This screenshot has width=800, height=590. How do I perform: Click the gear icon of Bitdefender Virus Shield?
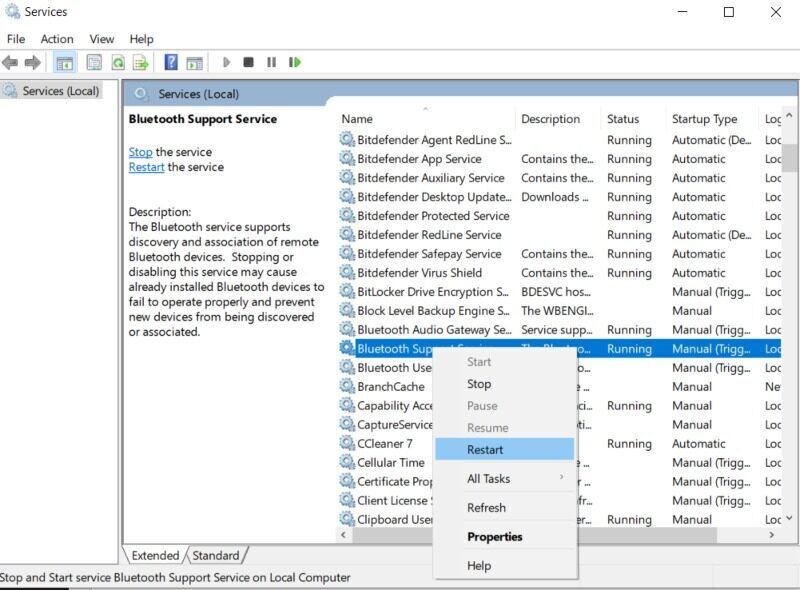click(347, 272)
